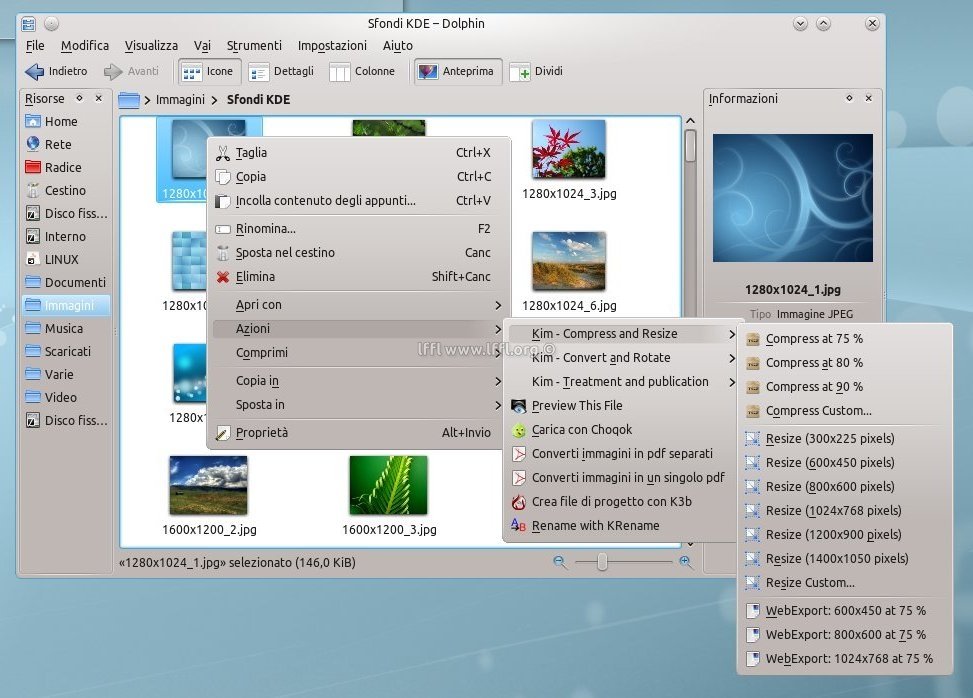
Task: Open the Strumenti menu
Action: tap(254, 46)
